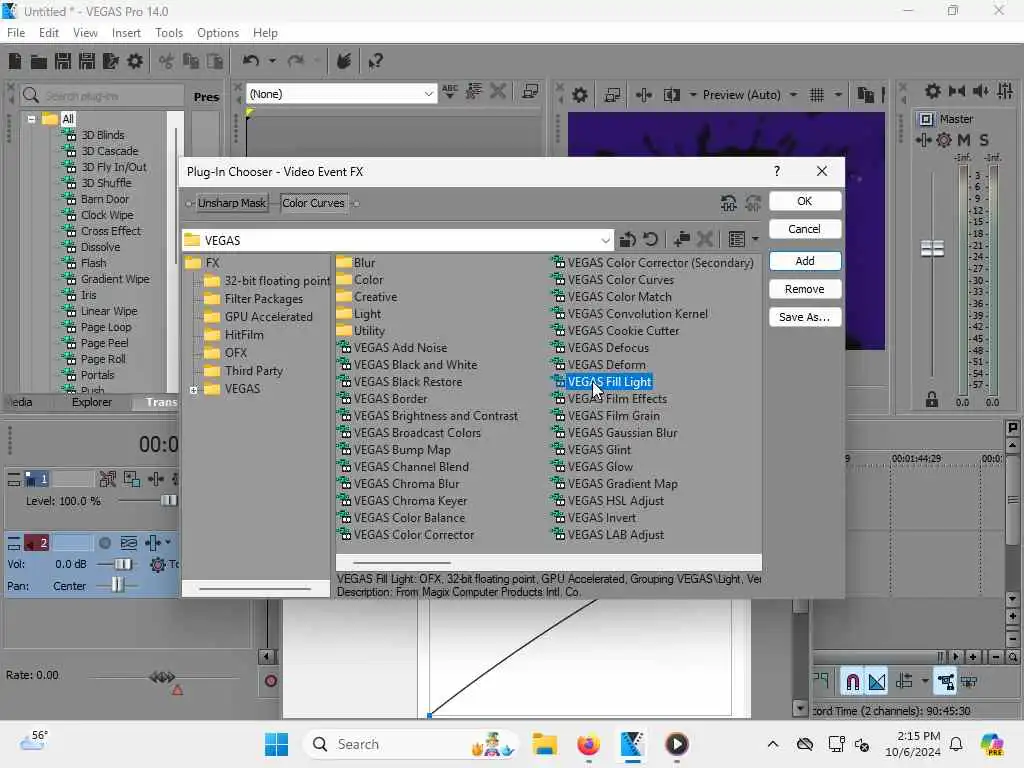Click the Undo arrow in the toolbar
Image resolution: width=1024 pixels, height=768 pixels.
(x=250, y=61)
